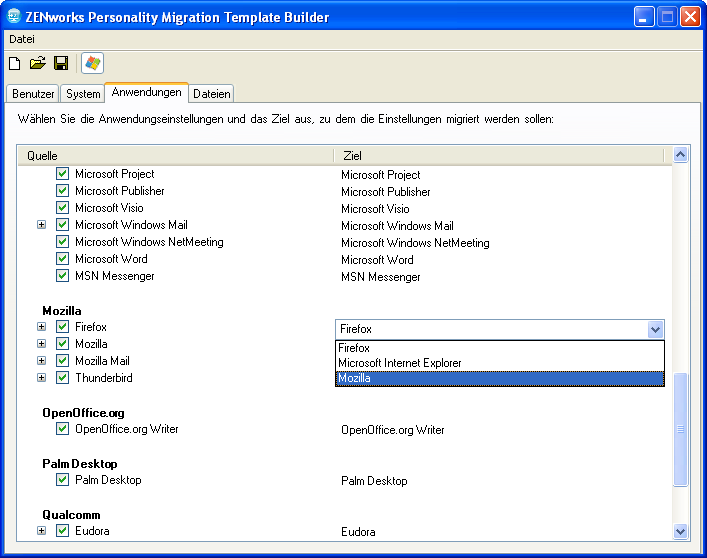Select the Microsoft Word source row label
707x558 pixels.
click(111, 259)
